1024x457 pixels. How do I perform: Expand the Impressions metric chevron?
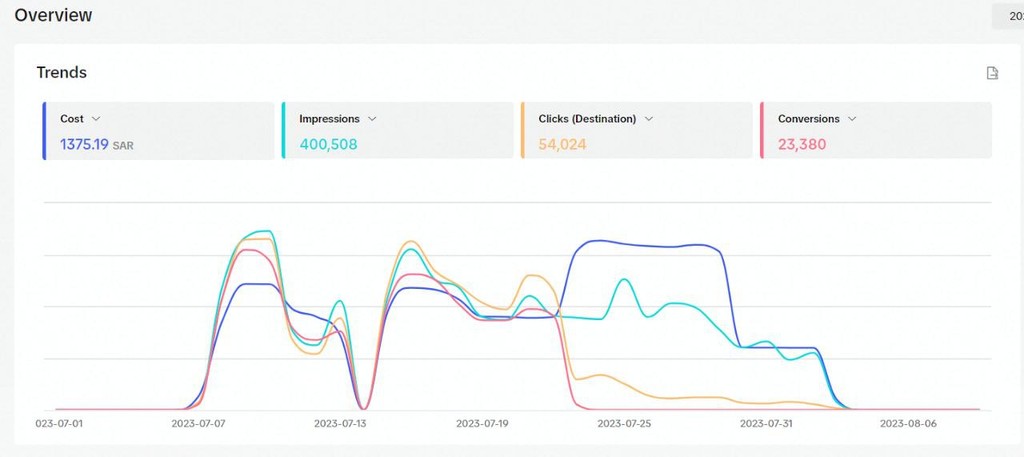(372, 119)
